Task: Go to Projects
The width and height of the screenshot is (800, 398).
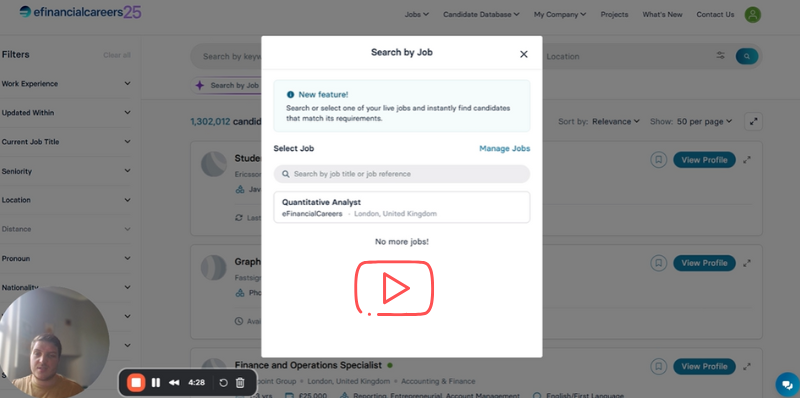Action: [x=614, y=14]
